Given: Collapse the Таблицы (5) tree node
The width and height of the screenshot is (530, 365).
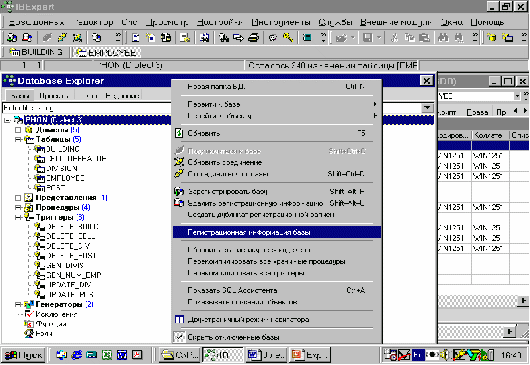Looking at the screenshot, I should coord(18,140).
